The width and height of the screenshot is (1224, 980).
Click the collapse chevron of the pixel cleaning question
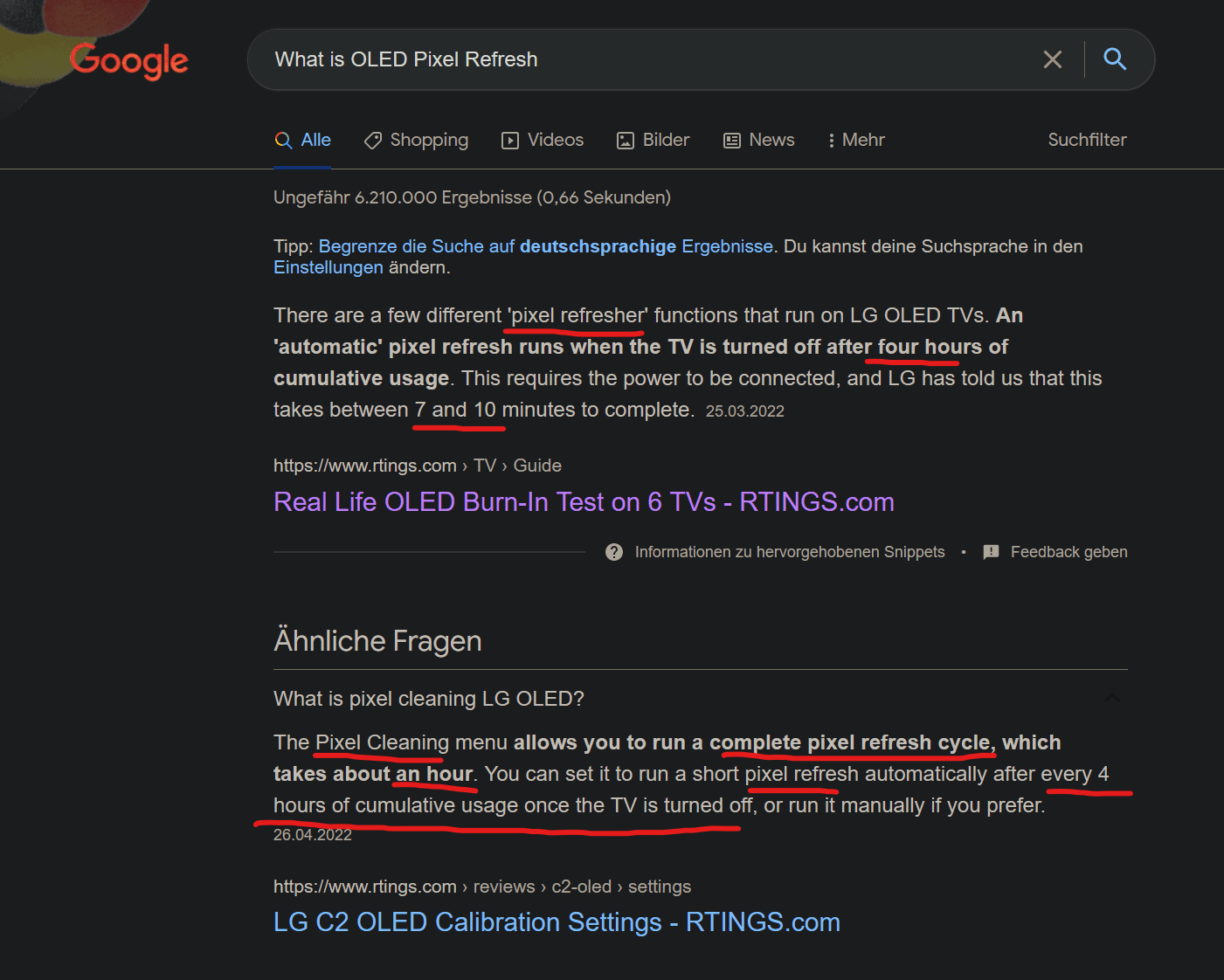(x=1112, y=698)
